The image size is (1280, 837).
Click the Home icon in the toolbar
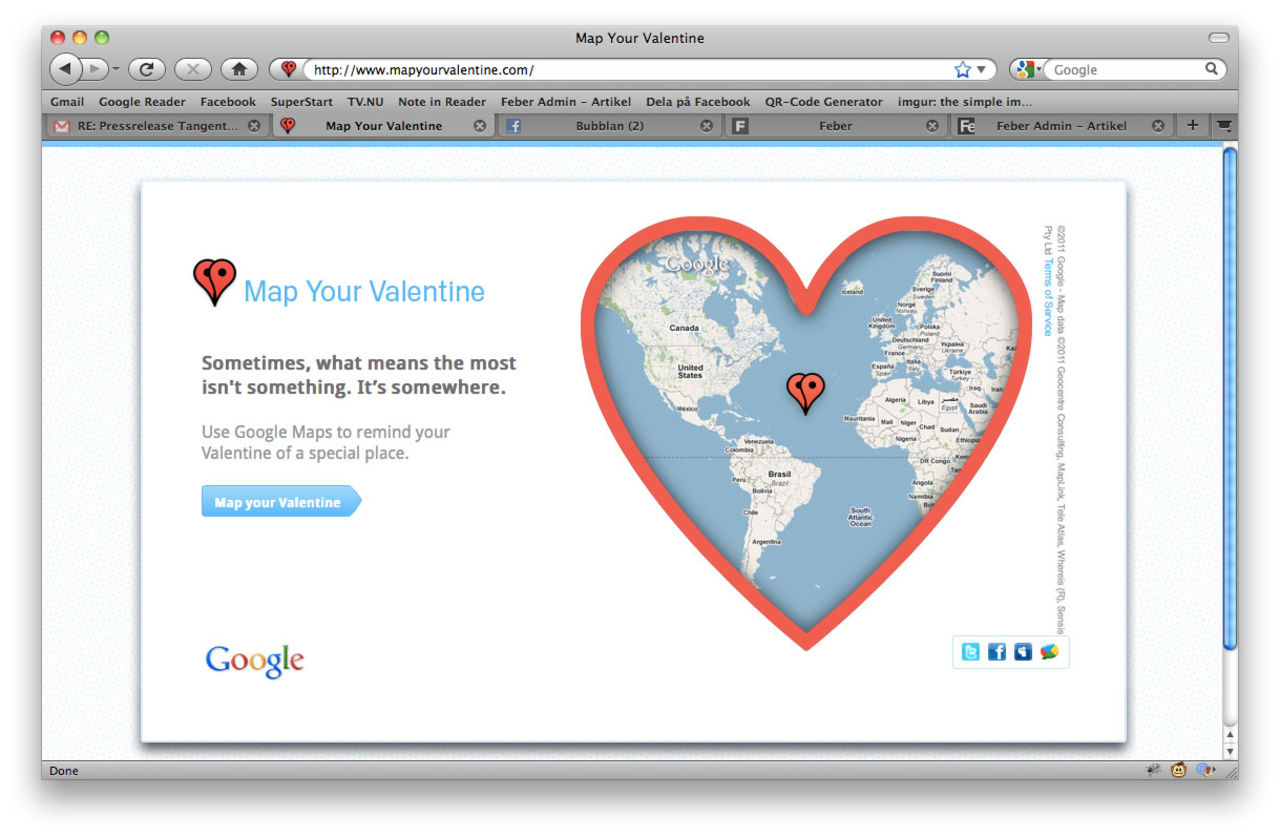tap(239, 69)
